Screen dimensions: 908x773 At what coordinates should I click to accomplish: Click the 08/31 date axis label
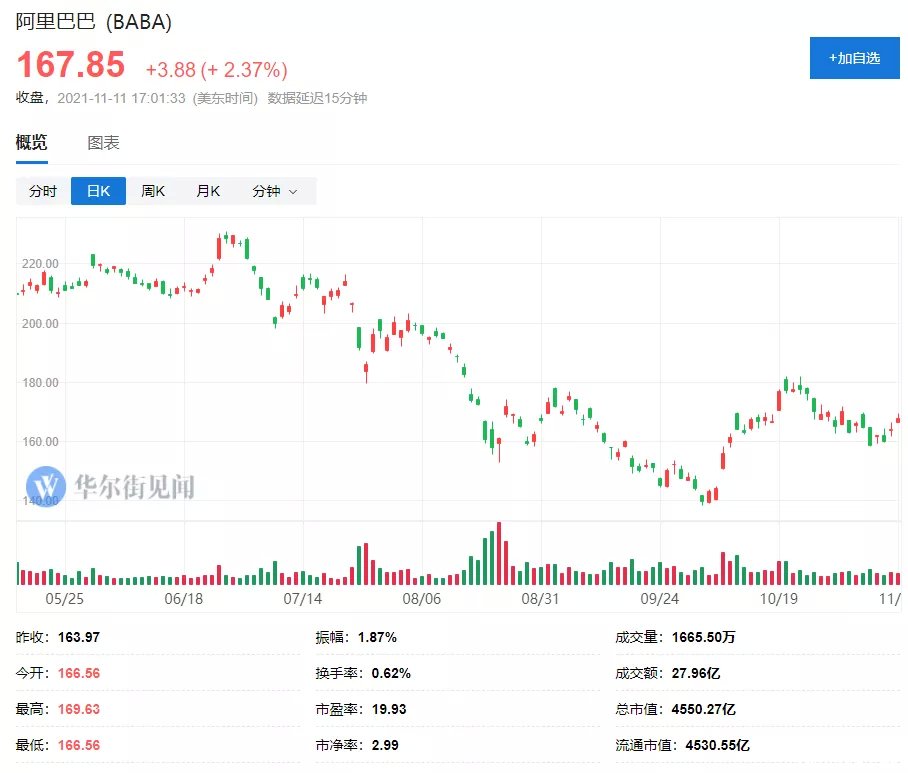click(540, 599)
